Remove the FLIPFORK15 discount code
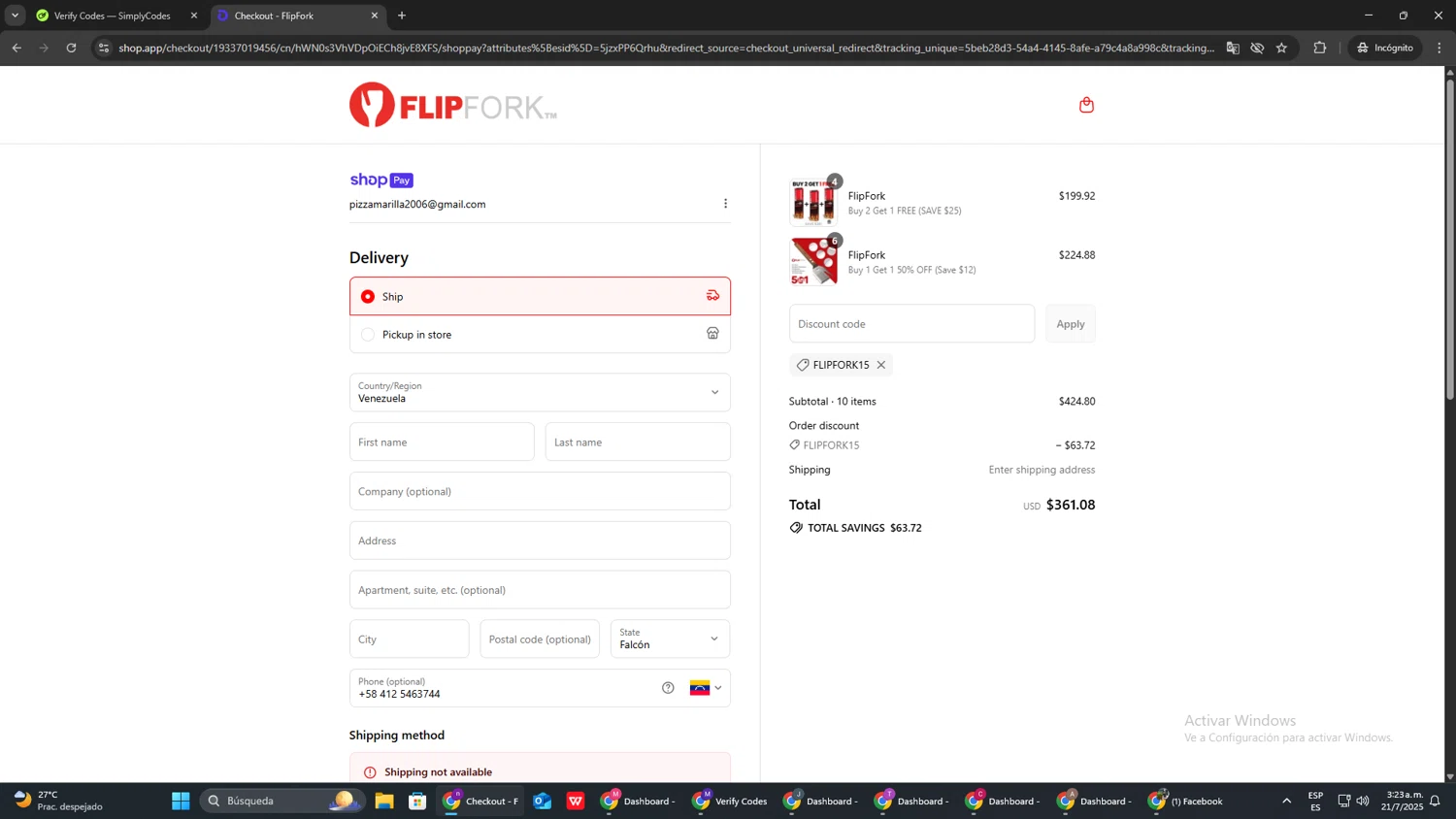Viewport: 1456px width, 819px height. point(881,365)
